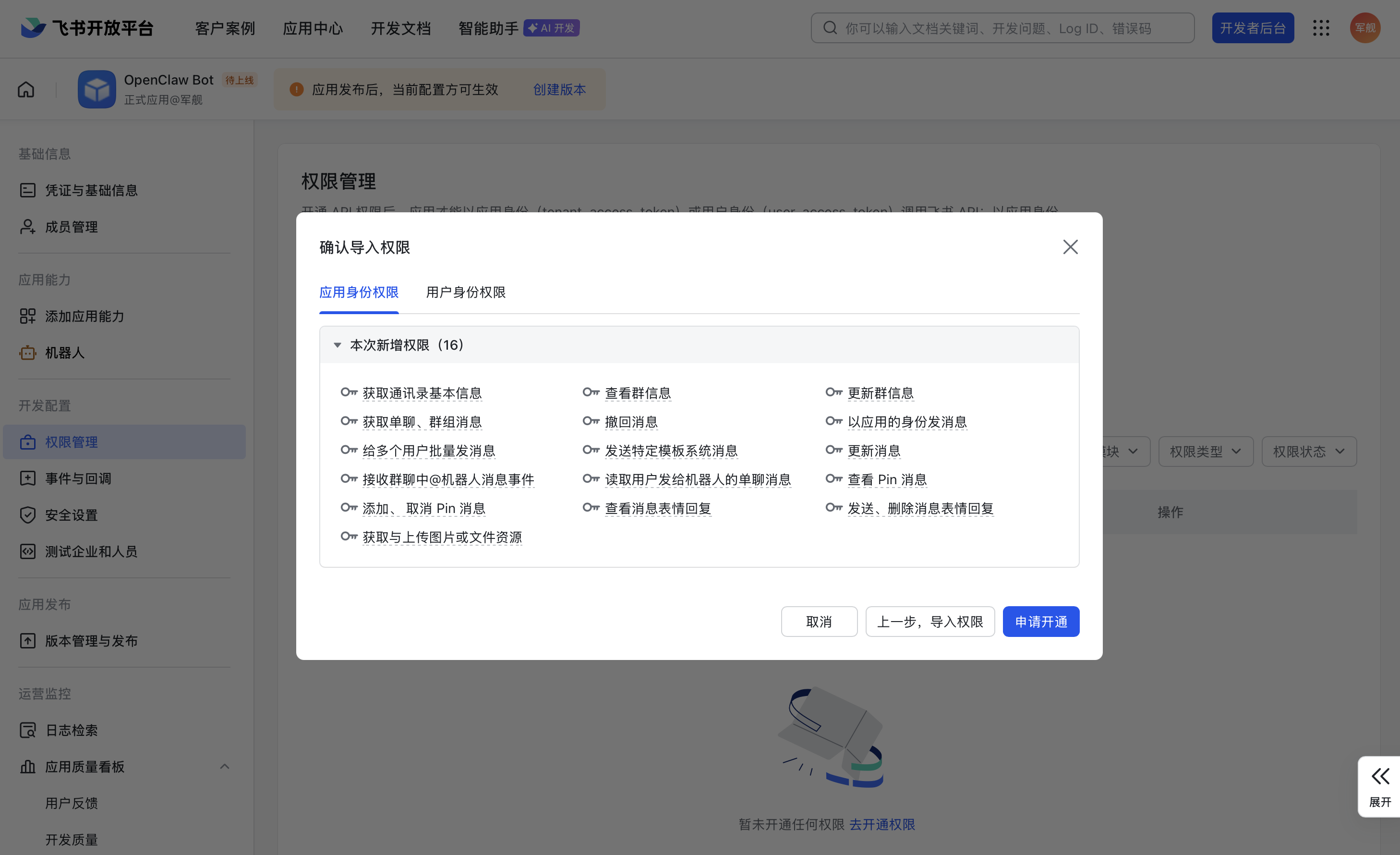
Task: Click the OpenClaw Bot app cube icon
Action: (x=97, y=89)
